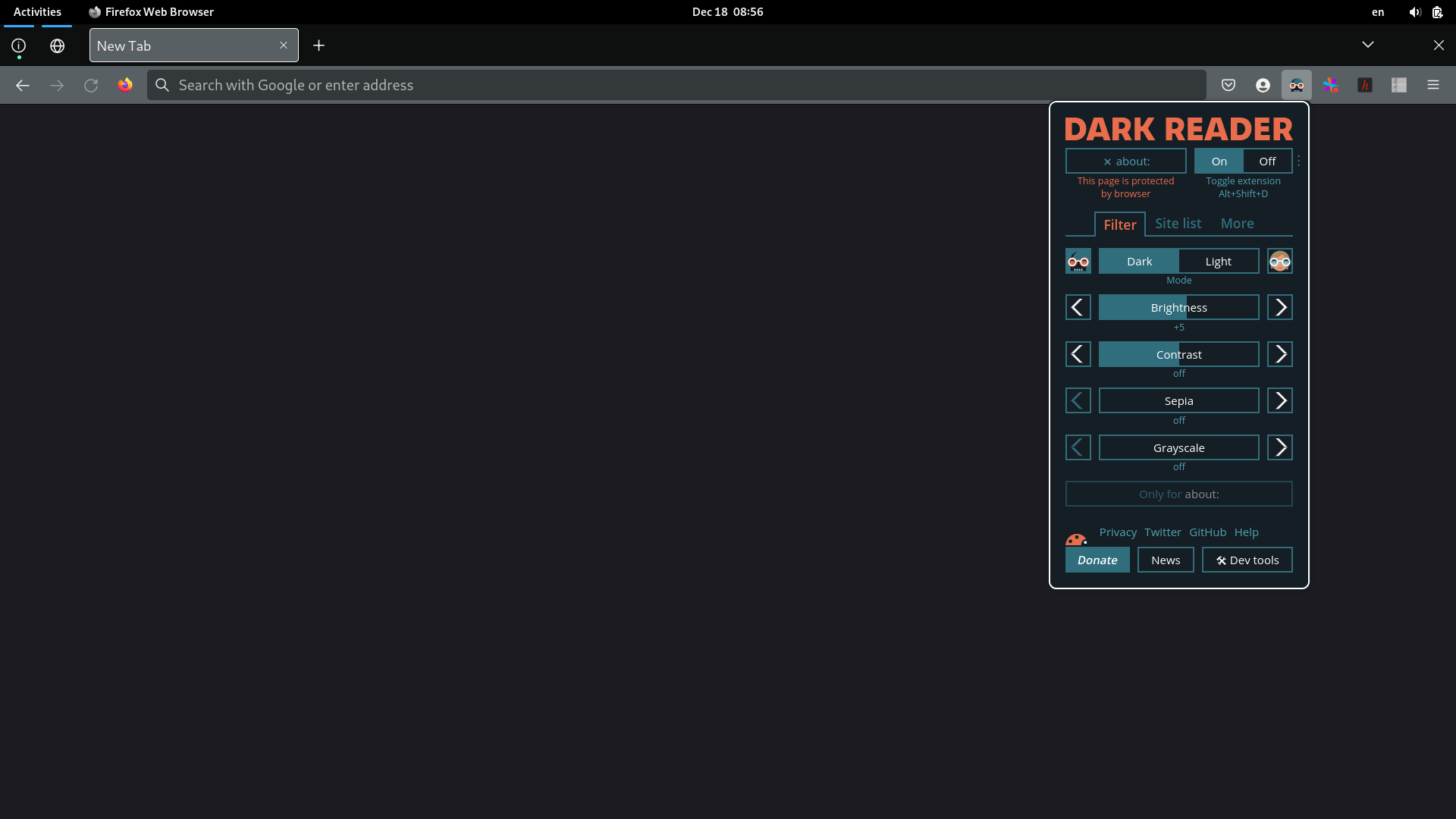Click the sidebar toolbar icon

tap(1399, 85)
